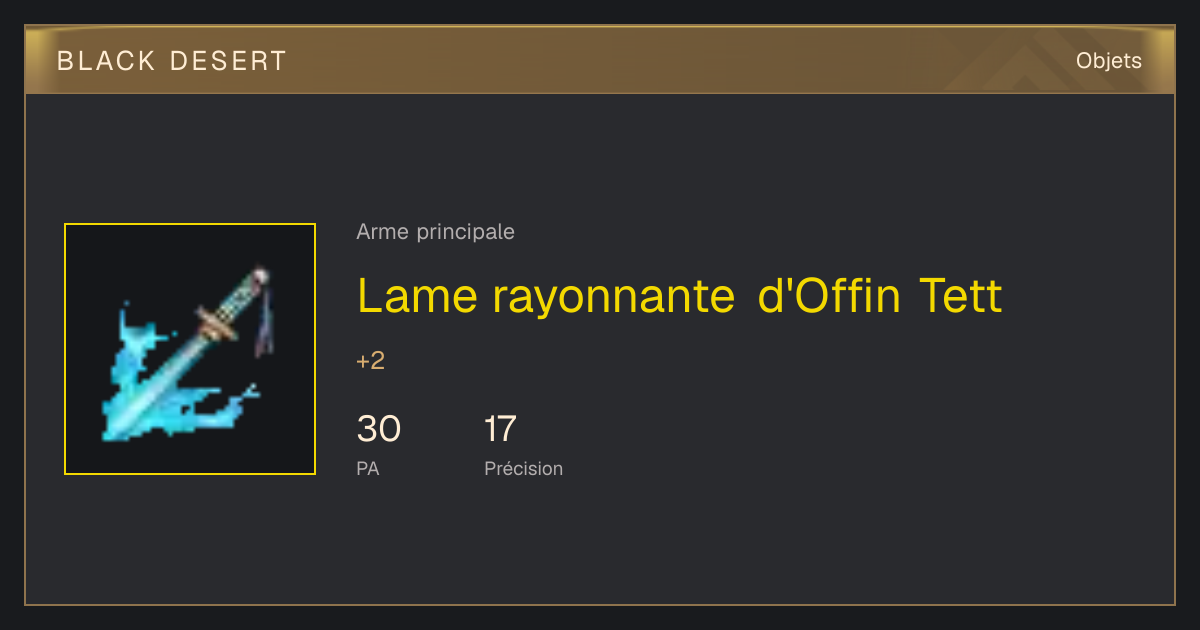This screenshot has width=1200, height=630.
Task: Click the word Tett in the item title
Action: coord(961,296)
